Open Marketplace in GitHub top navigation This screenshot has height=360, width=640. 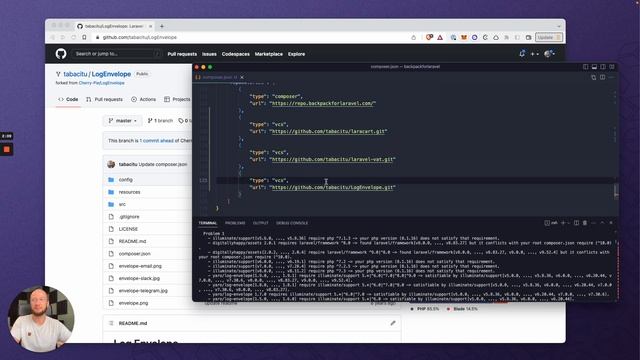tap(269, 54)
